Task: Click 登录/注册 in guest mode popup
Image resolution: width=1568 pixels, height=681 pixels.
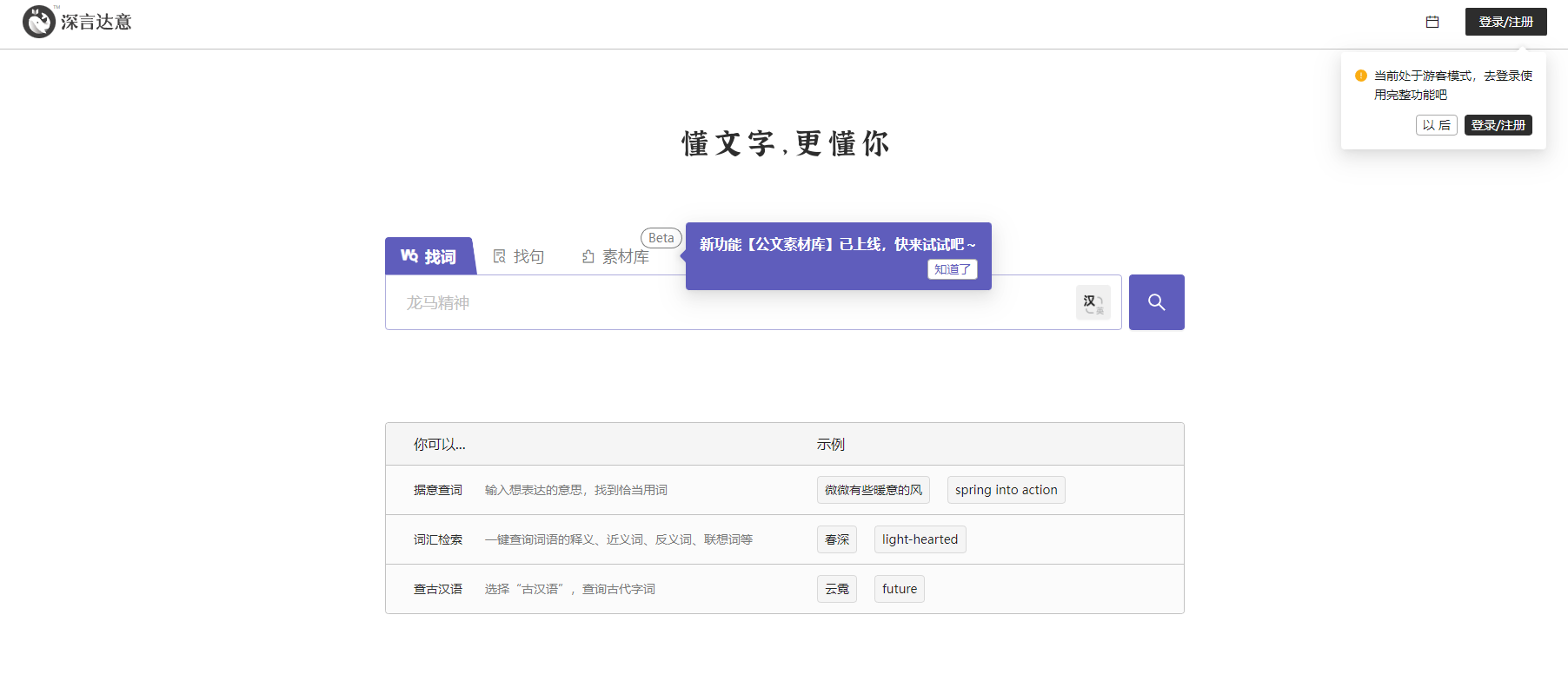Action: (1498, 125)
